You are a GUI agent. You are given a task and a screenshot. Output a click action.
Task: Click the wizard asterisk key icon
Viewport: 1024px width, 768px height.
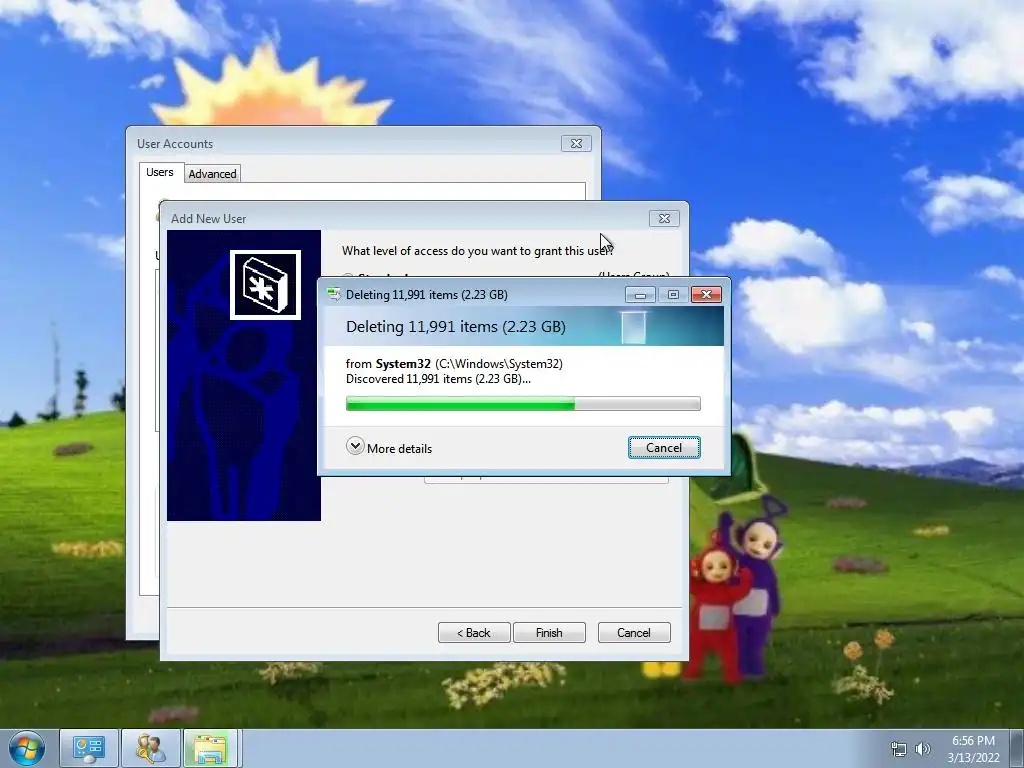[265, 285]
